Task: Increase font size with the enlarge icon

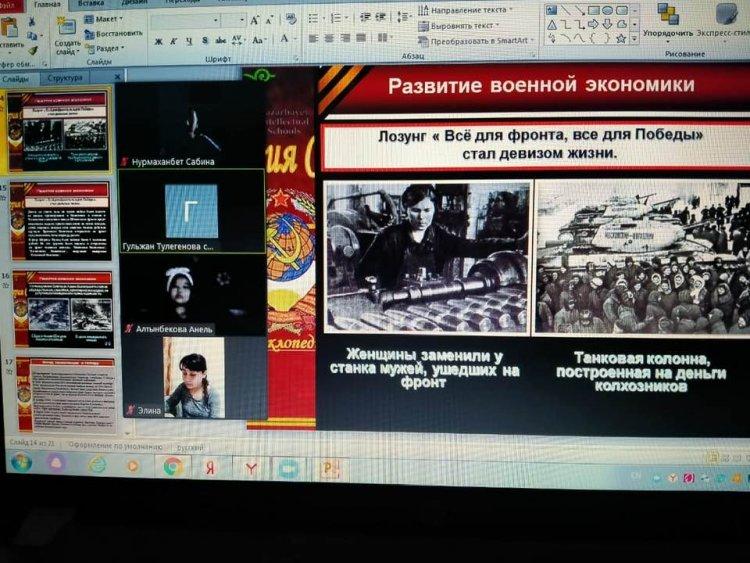Action: (x=255, y=20)
